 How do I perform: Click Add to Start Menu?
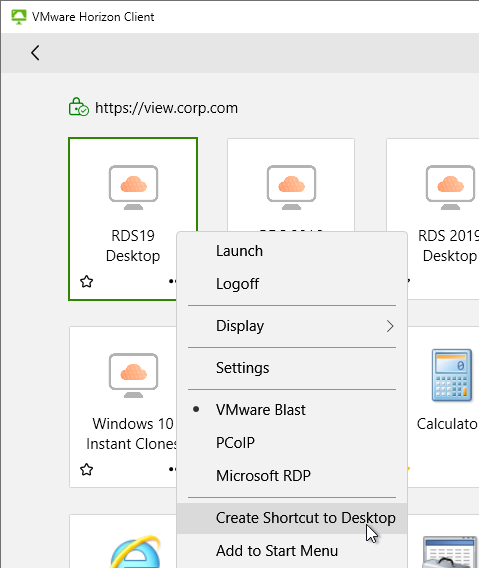click(292, 551)
